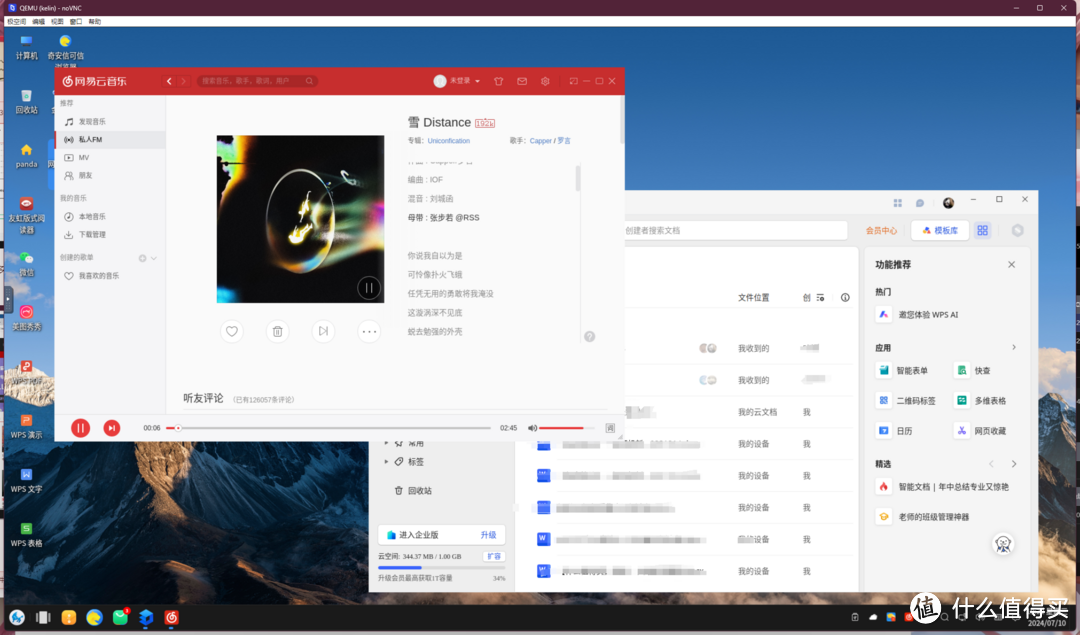This screenshot has height=635, width=1080.
Task: Open 下载管理 download manager
Action: click(91, 235)
